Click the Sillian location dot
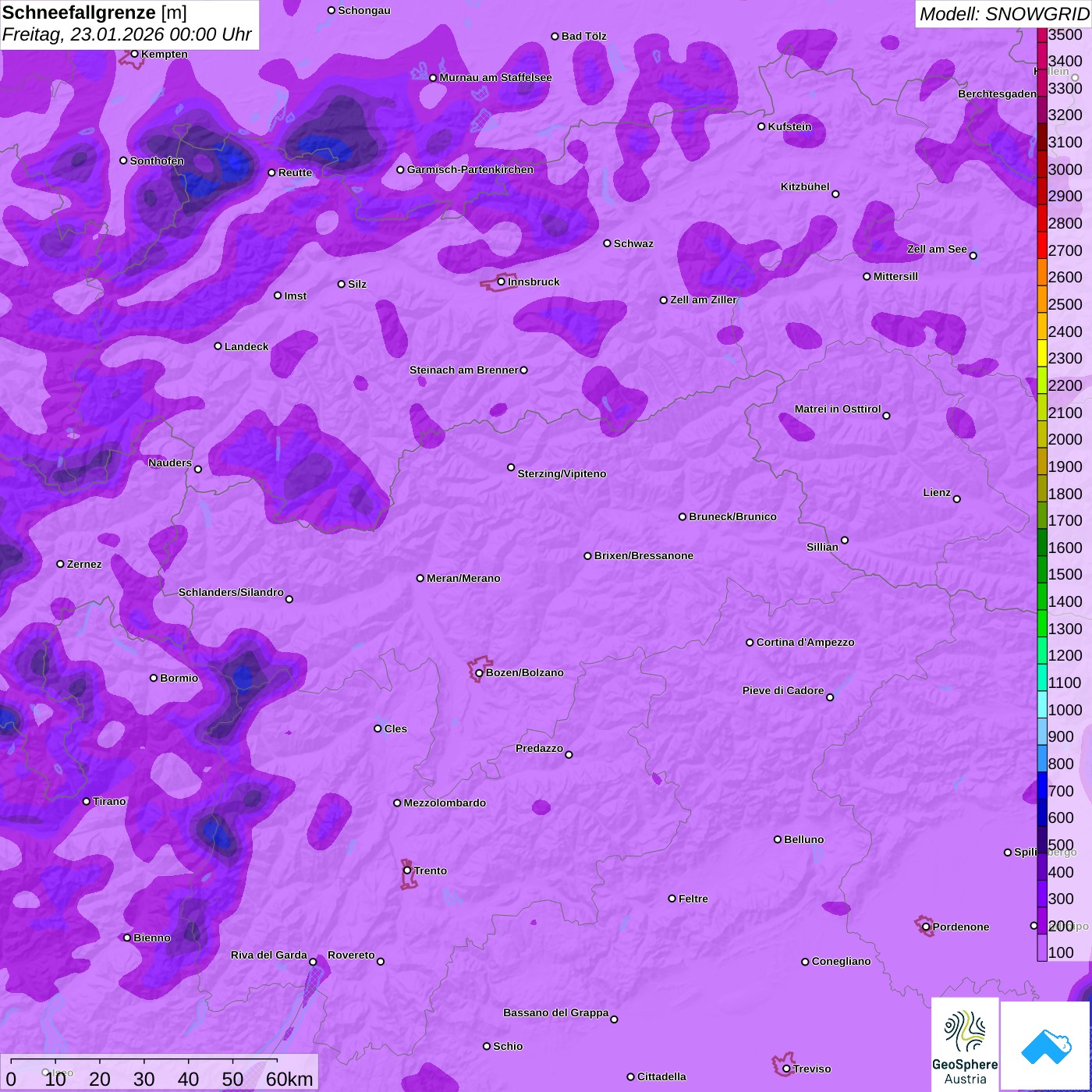The width and height of the screenshot is (1092, 1092). pos(845,540)
